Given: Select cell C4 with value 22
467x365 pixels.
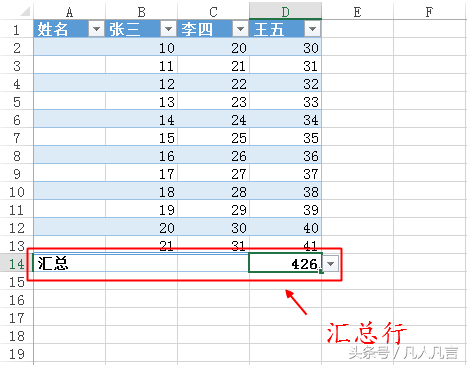Looking at the screenshot, I should (213, 84).
